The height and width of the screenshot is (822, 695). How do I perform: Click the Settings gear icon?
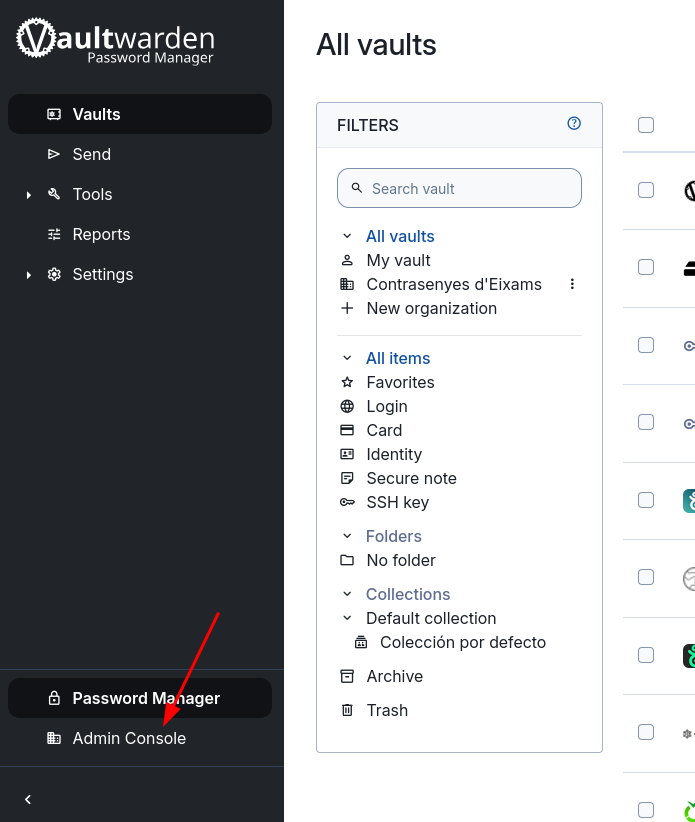pyautogui.click(x=54, y=274)
